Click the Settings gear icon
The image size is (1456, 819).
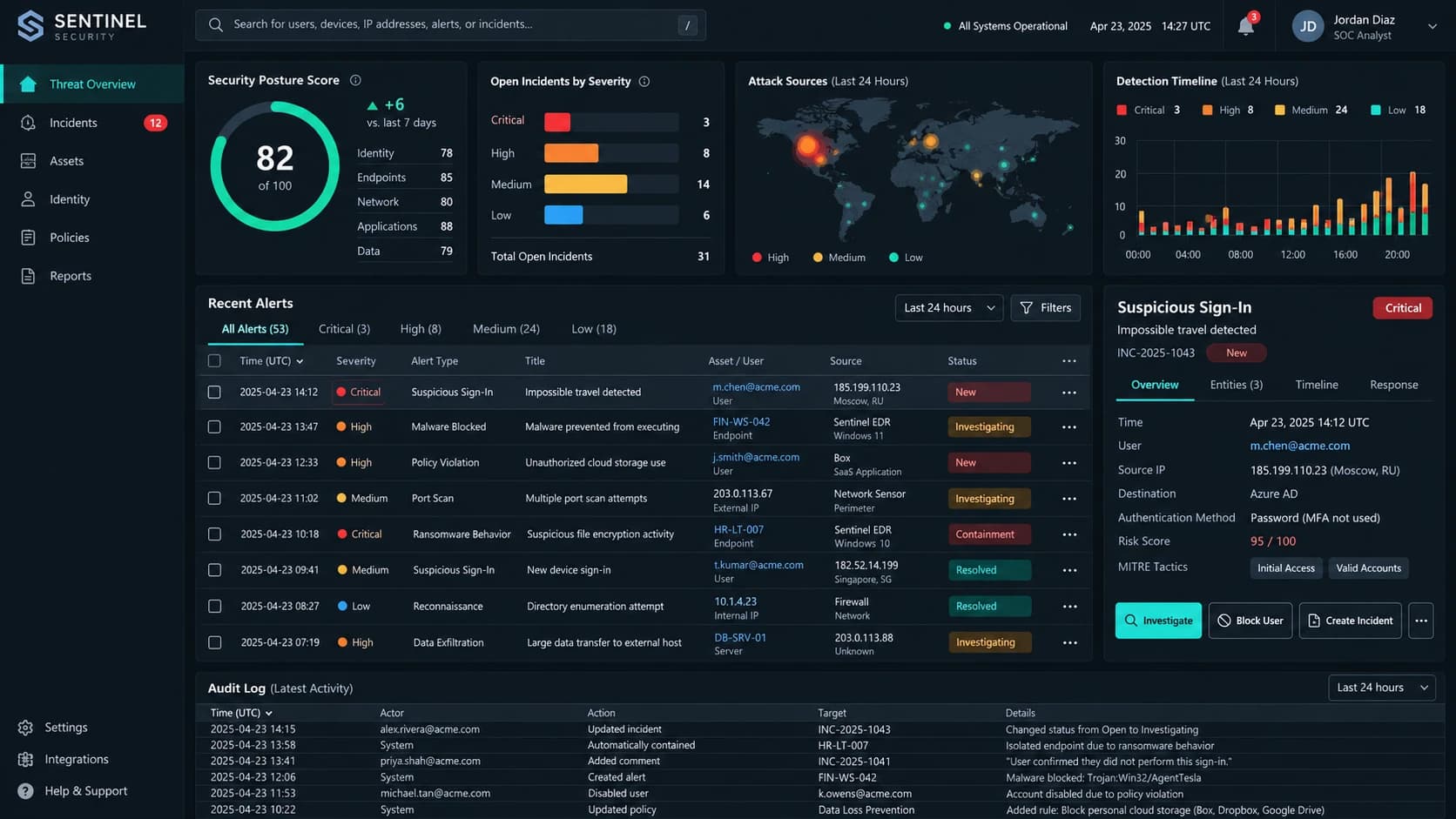(x=25, y=728)
